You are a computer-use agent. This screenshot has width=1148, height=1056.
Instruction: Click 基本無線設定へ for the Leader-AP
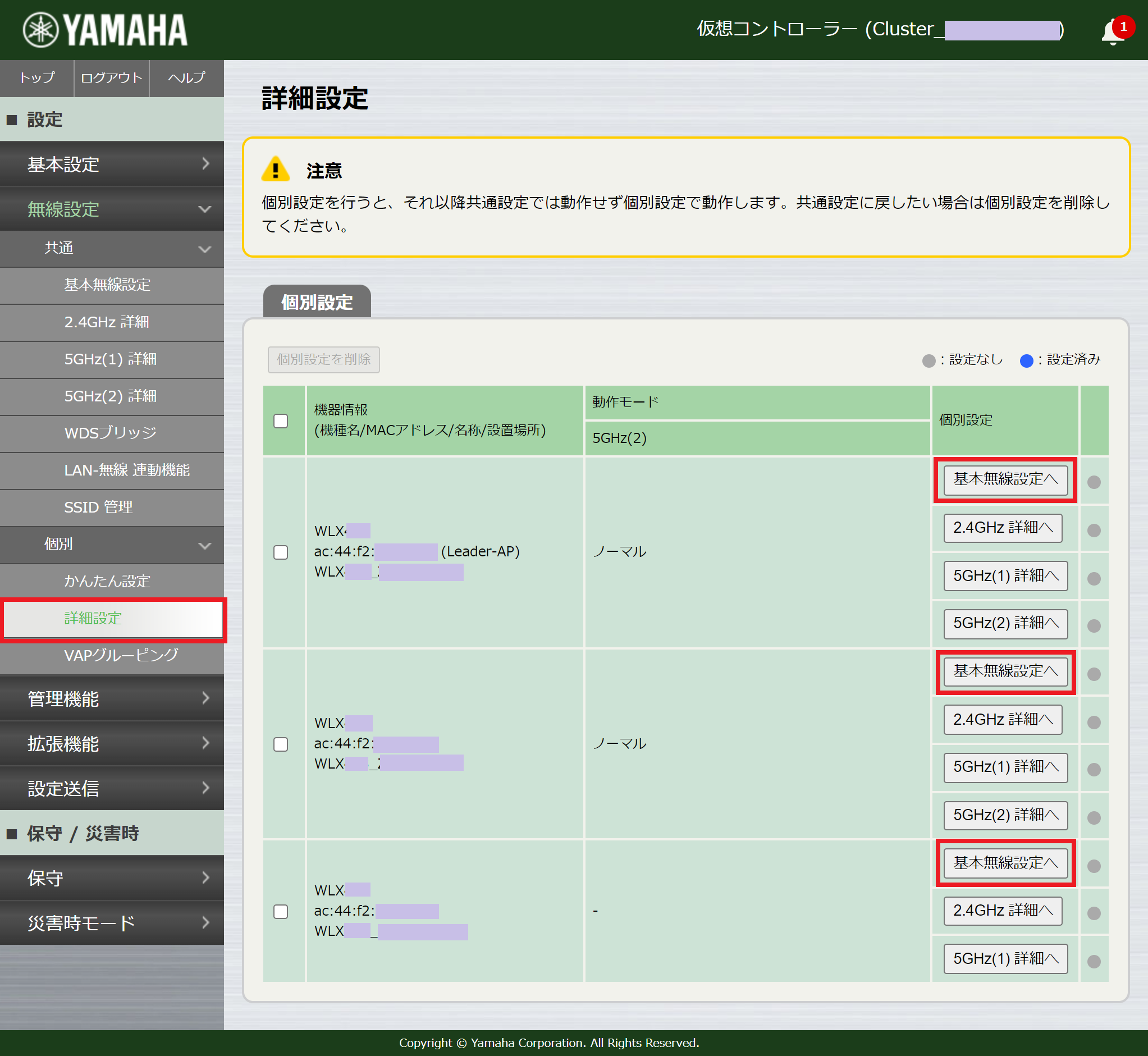tap(1005, 480)
